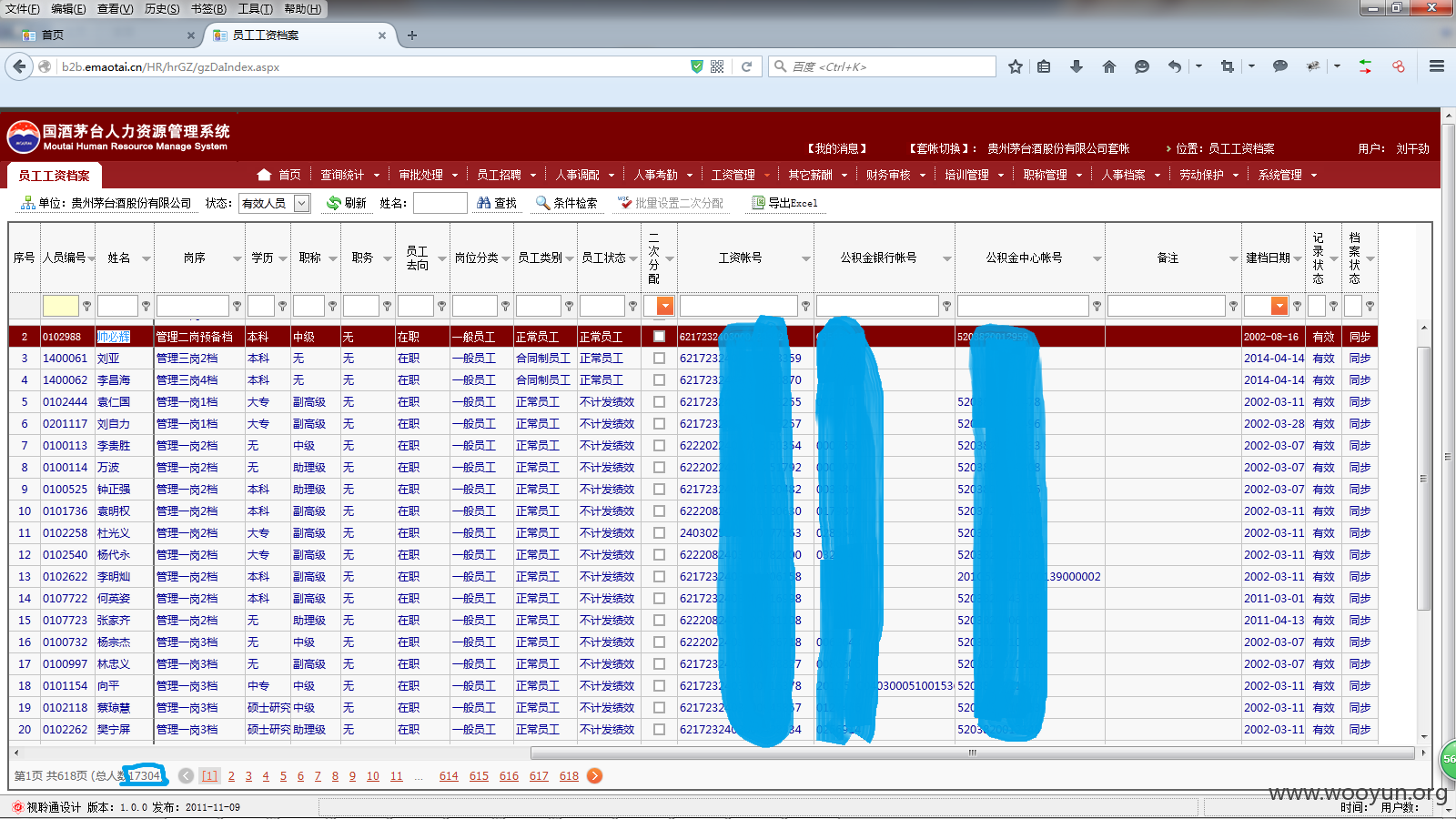Open 条件检索 conditional search
The height and width of the screenshot is (819, 1456).
pyautogui.click(x=567, y=203)
